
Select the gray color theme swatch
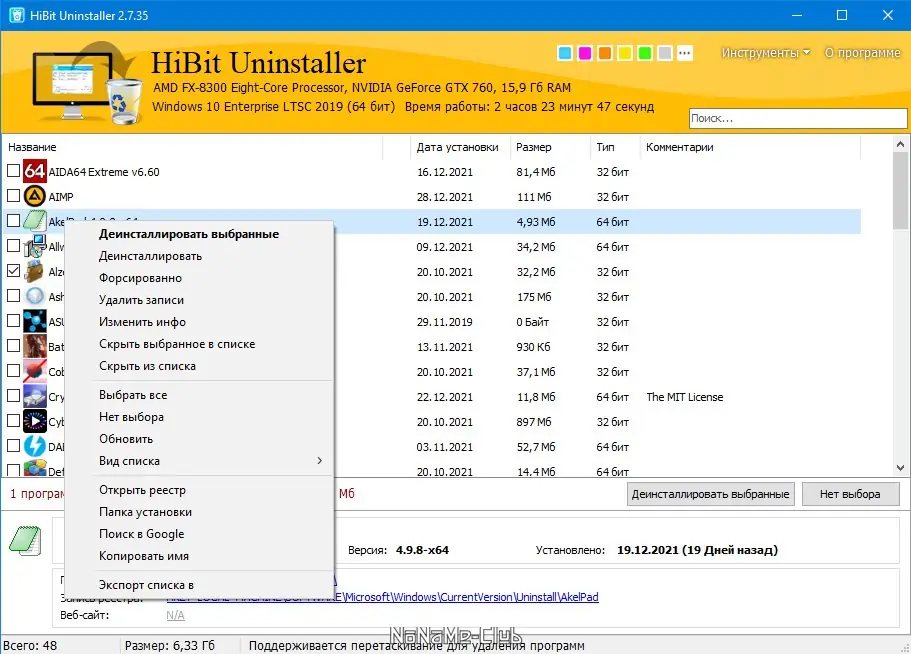click(665, 53)
